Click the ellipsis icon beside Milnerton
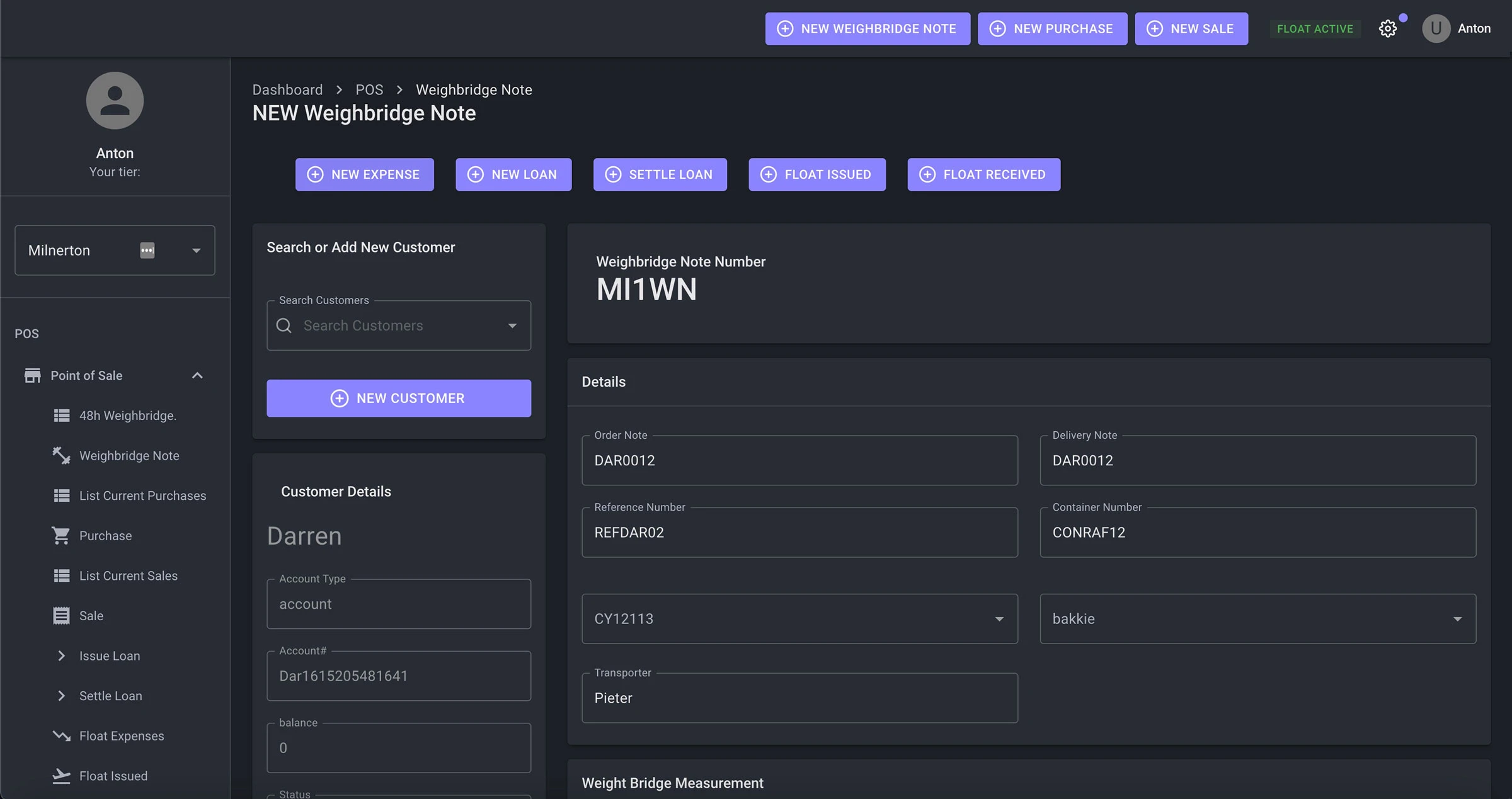1512x799 pixels. coord(147,250)
